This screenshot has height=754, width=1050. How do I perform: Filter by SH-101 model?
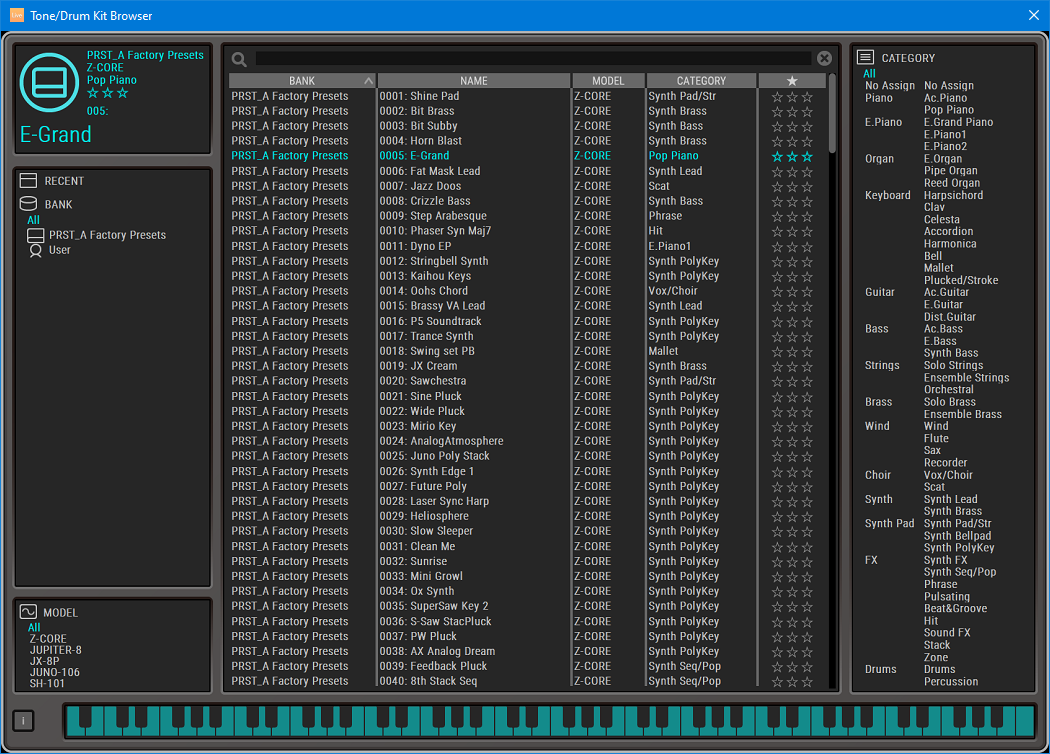(47, 684)
